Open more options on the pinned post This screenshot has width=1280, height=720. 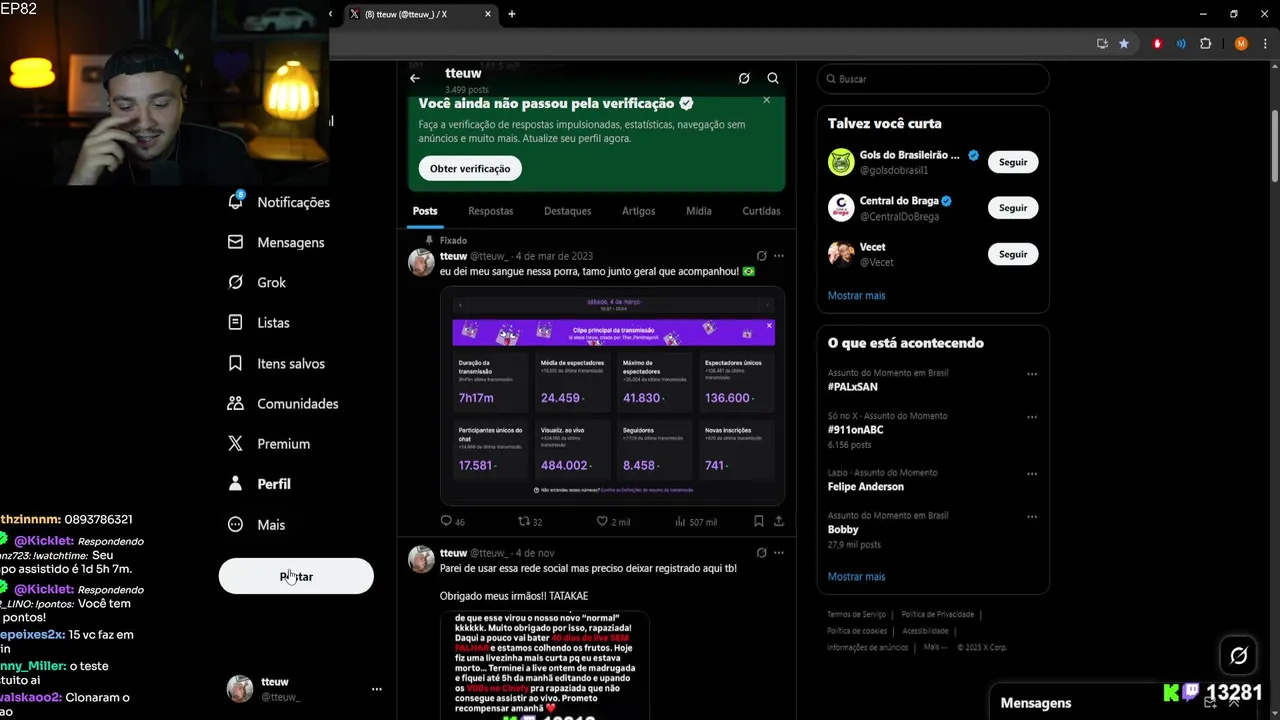point(779,256)
